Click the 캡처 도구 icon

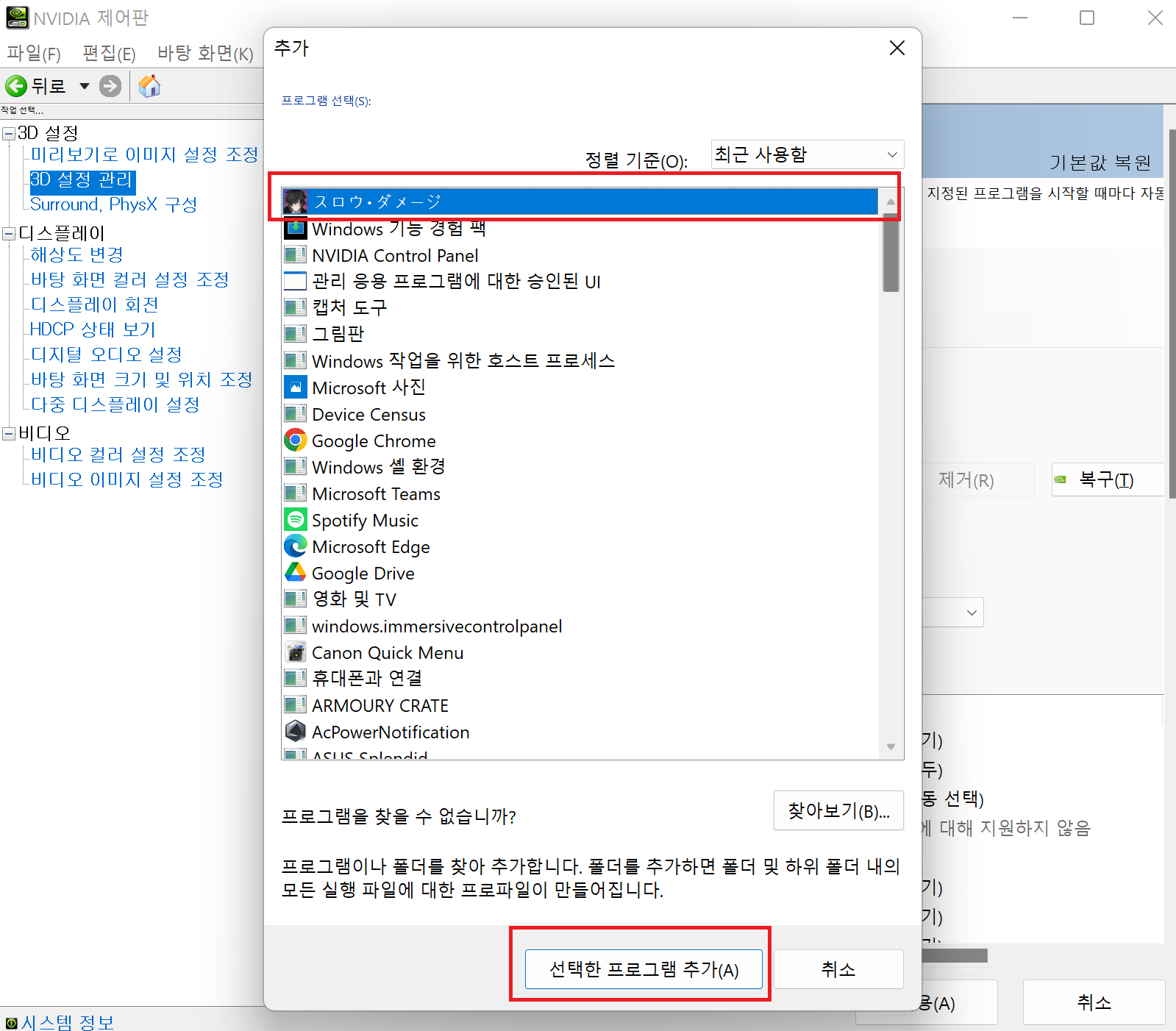[296, 307]
